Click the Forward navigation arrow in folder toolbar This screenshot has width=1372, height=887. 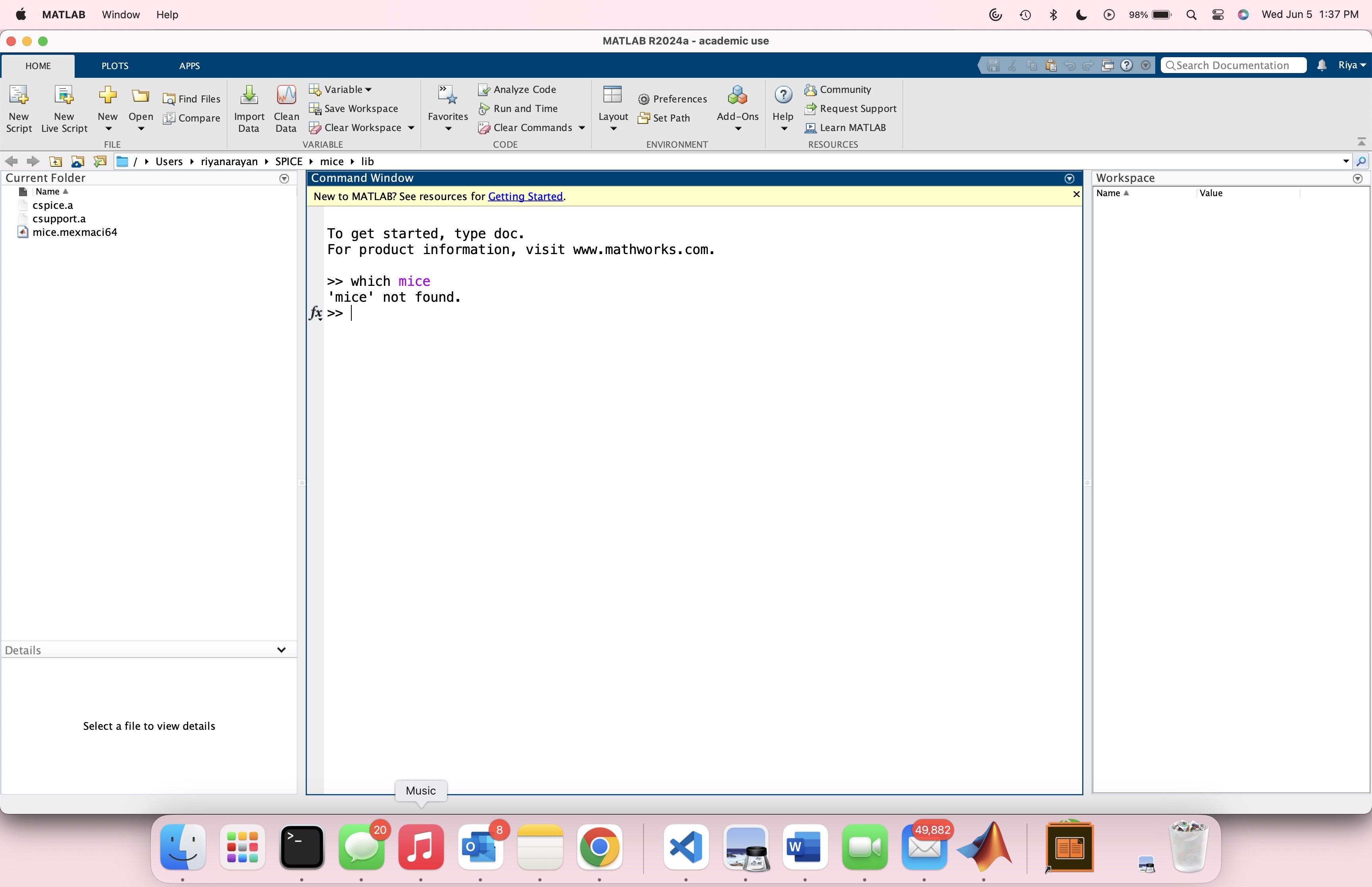33,161
